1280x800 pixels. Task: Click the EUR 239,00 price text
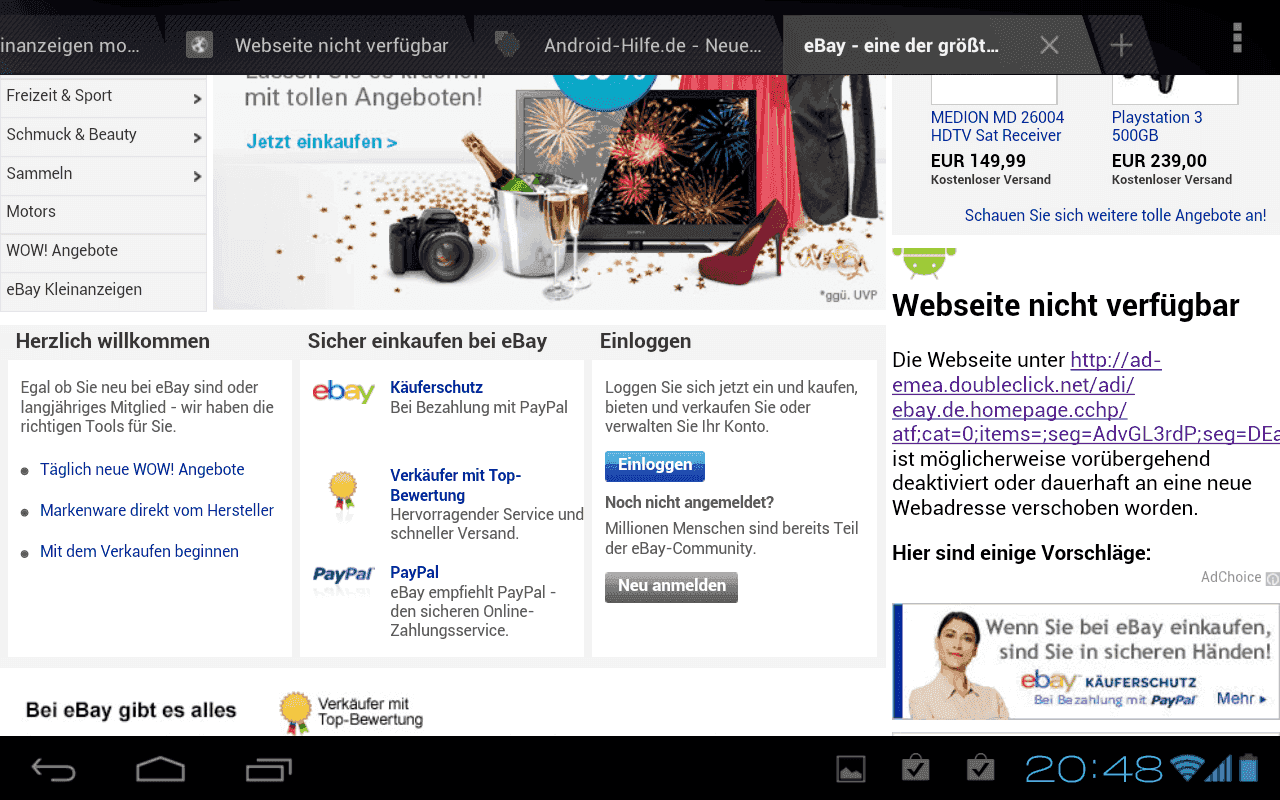pyautogui.click(x=1159, y=161)
